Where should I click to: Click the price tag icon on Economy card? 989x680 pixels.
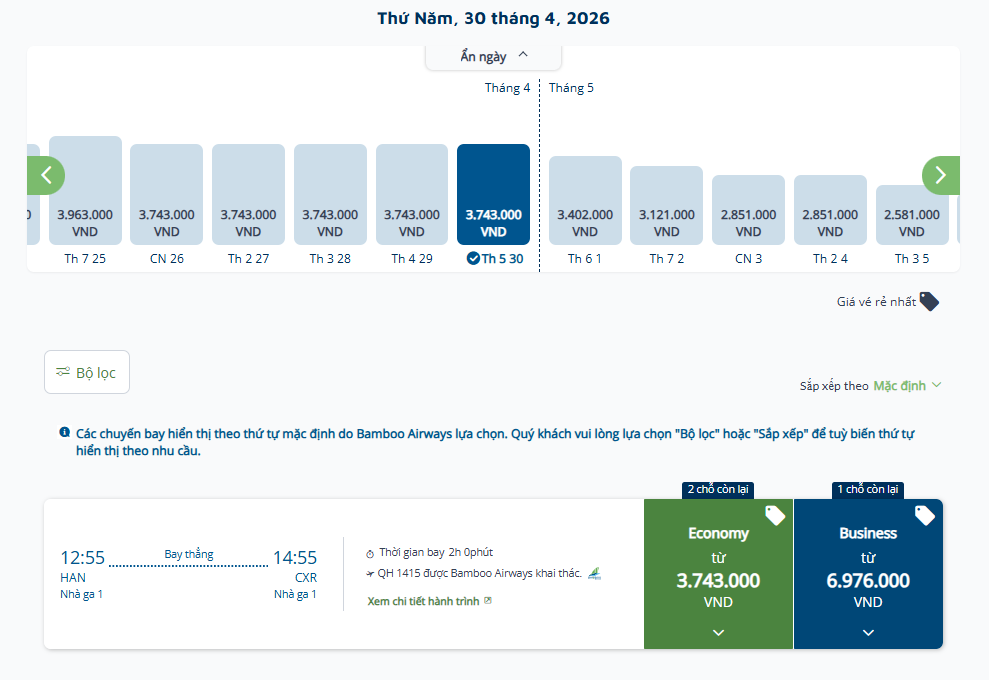pyautogui.click(x=775, y=515)
